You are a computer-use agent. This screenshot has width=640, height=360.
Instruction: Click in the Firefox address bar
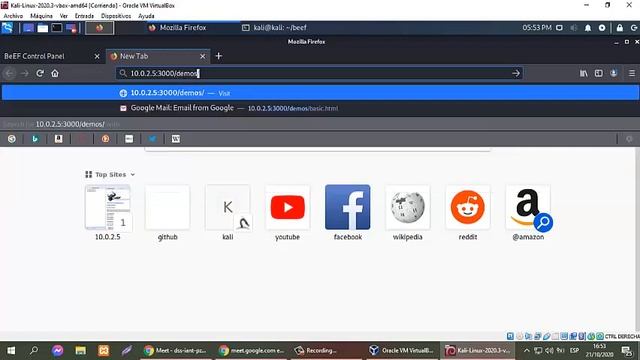click(319, 73)
